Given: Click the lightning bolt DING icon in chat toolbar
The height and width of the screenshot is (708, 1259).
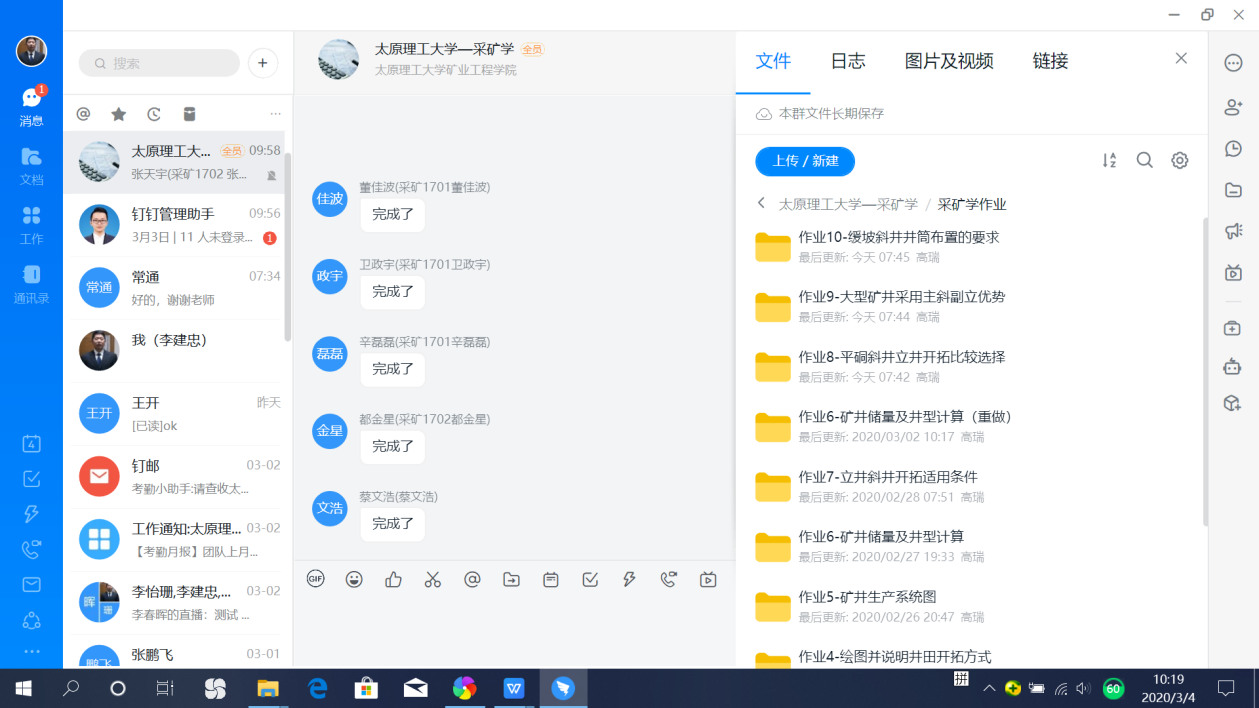Looking at the screenshot, I should point(629,579).
